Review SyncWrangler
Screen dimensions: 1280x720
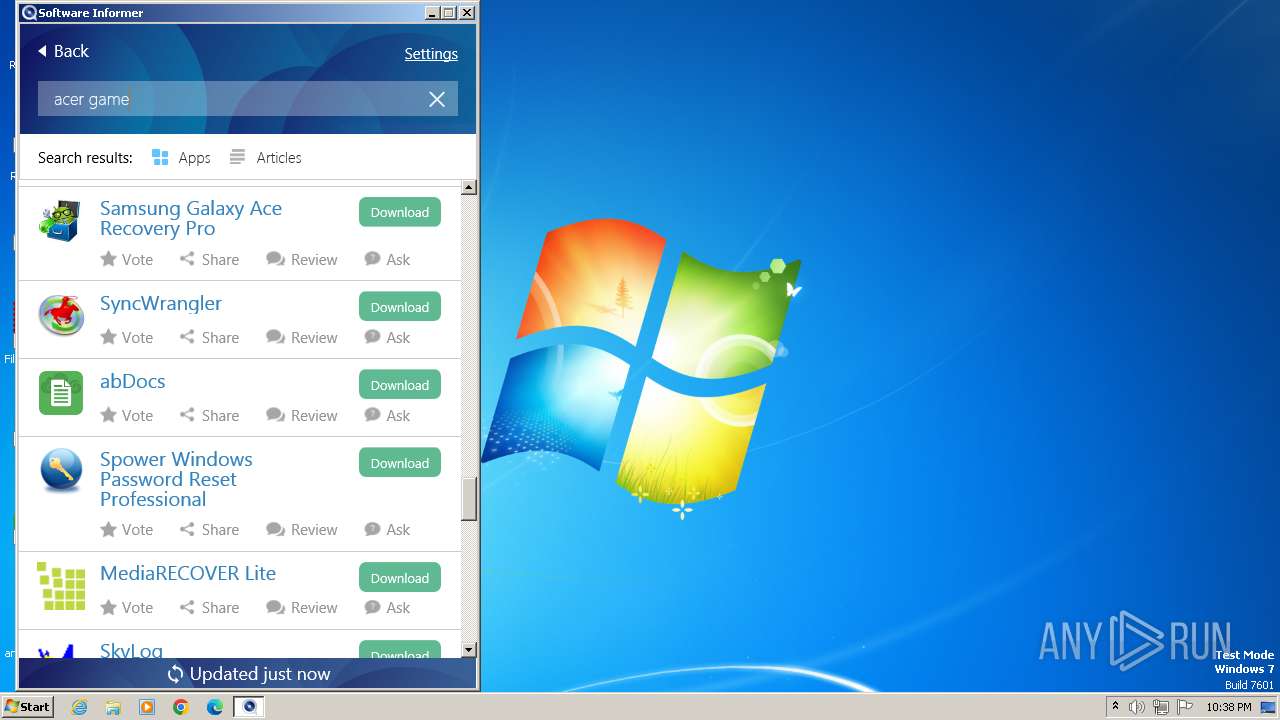302,337
